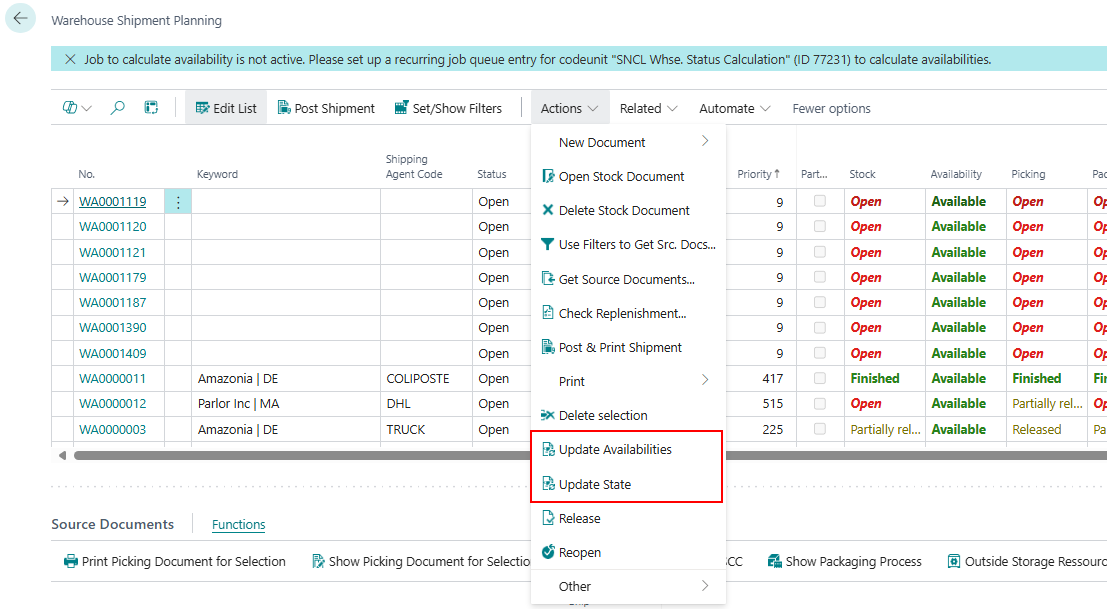1107x609 pixels.
Task: Open Set/Show Filters
Action: click(x=448, y=108)
